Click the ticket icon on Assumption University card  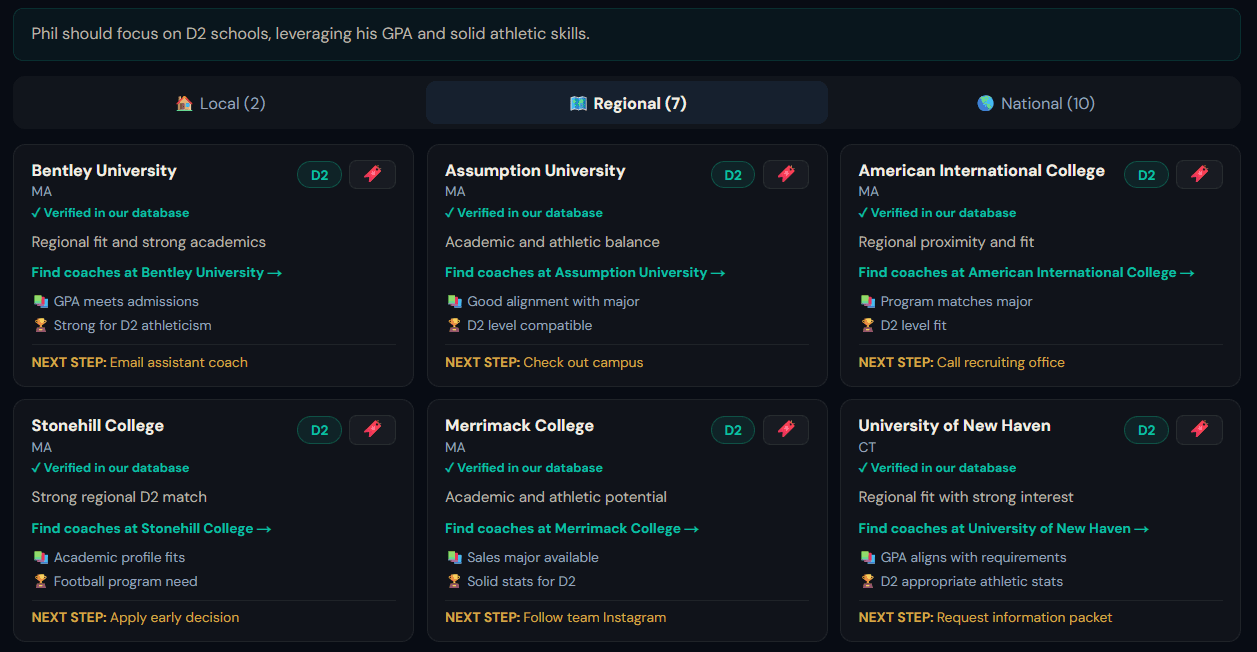click(x=786, y=174)
